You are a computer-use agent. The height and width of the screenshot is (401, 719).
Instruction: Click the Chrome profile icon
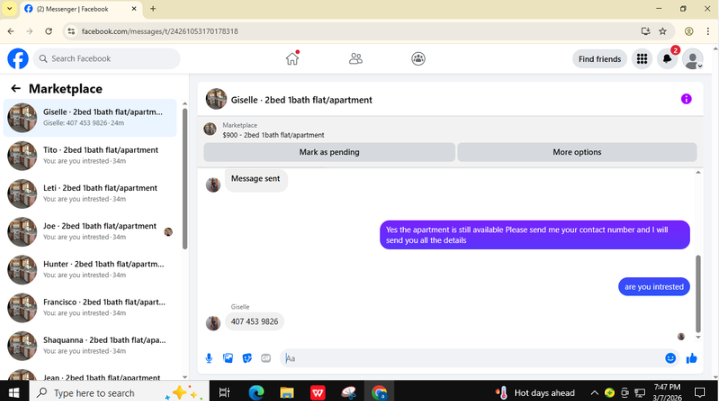[689, 31]
